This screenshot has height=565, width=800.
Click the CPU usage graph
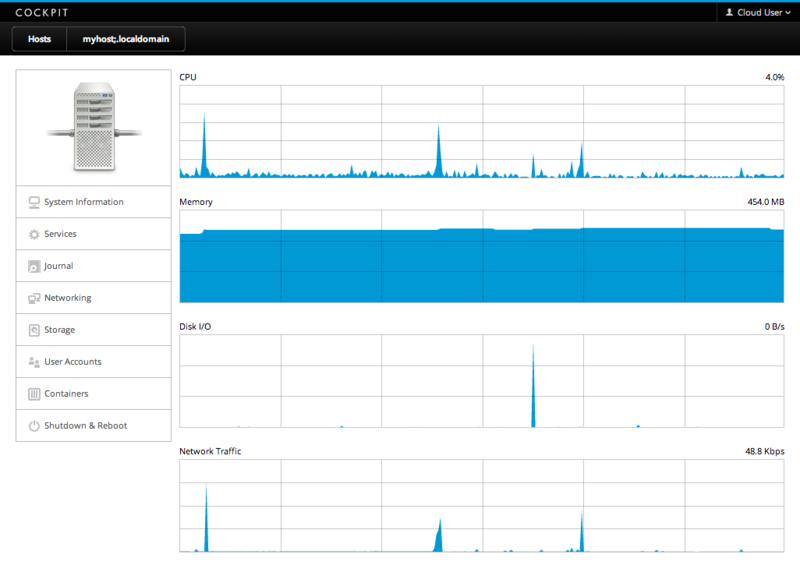coord(482,132)
